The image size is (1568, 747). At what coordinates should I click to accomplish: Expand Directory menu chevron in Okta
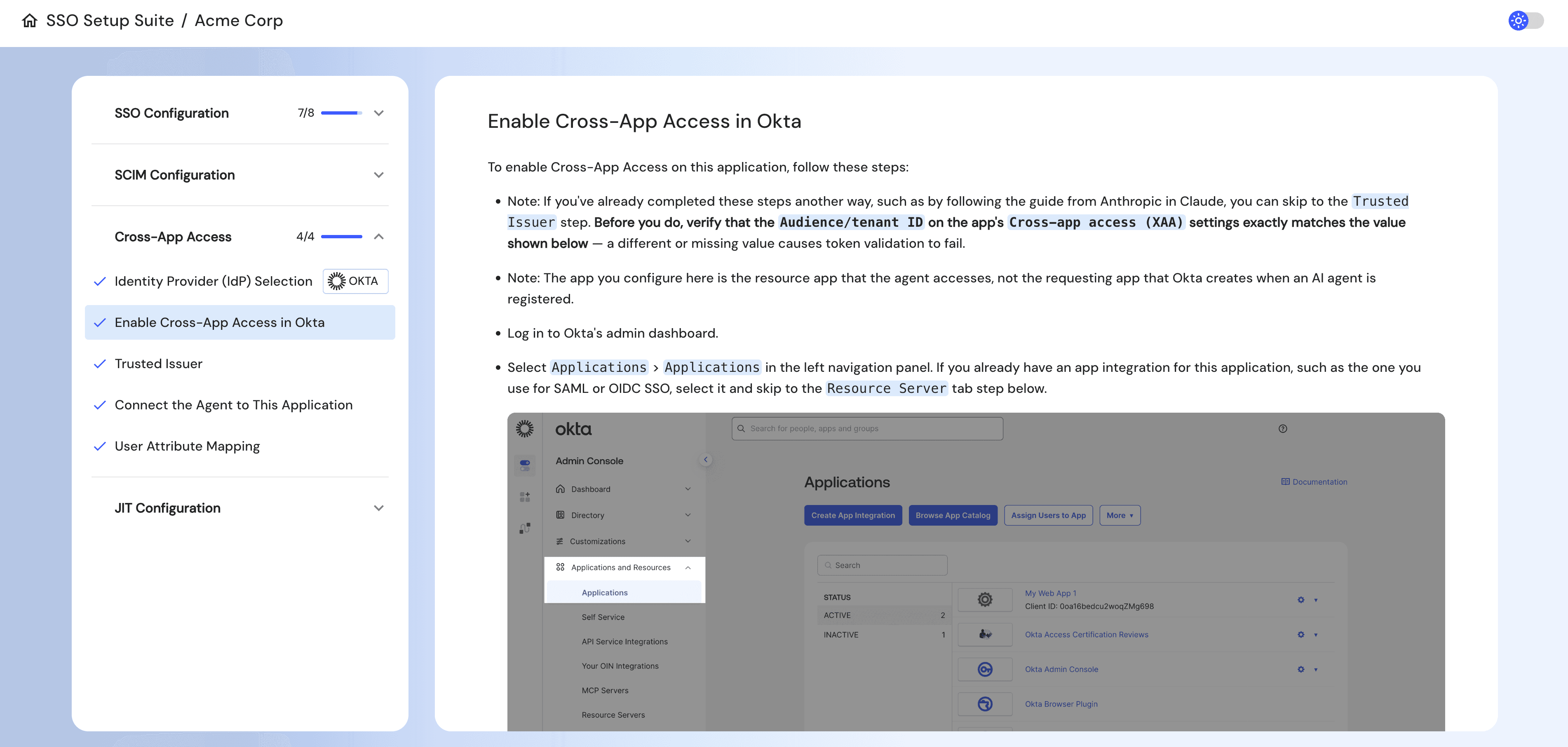688,515
